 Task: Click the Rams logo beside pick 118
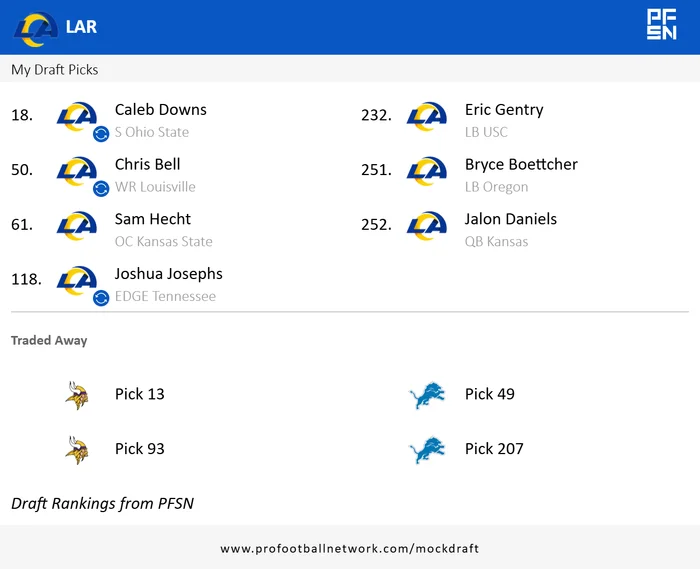77,281
